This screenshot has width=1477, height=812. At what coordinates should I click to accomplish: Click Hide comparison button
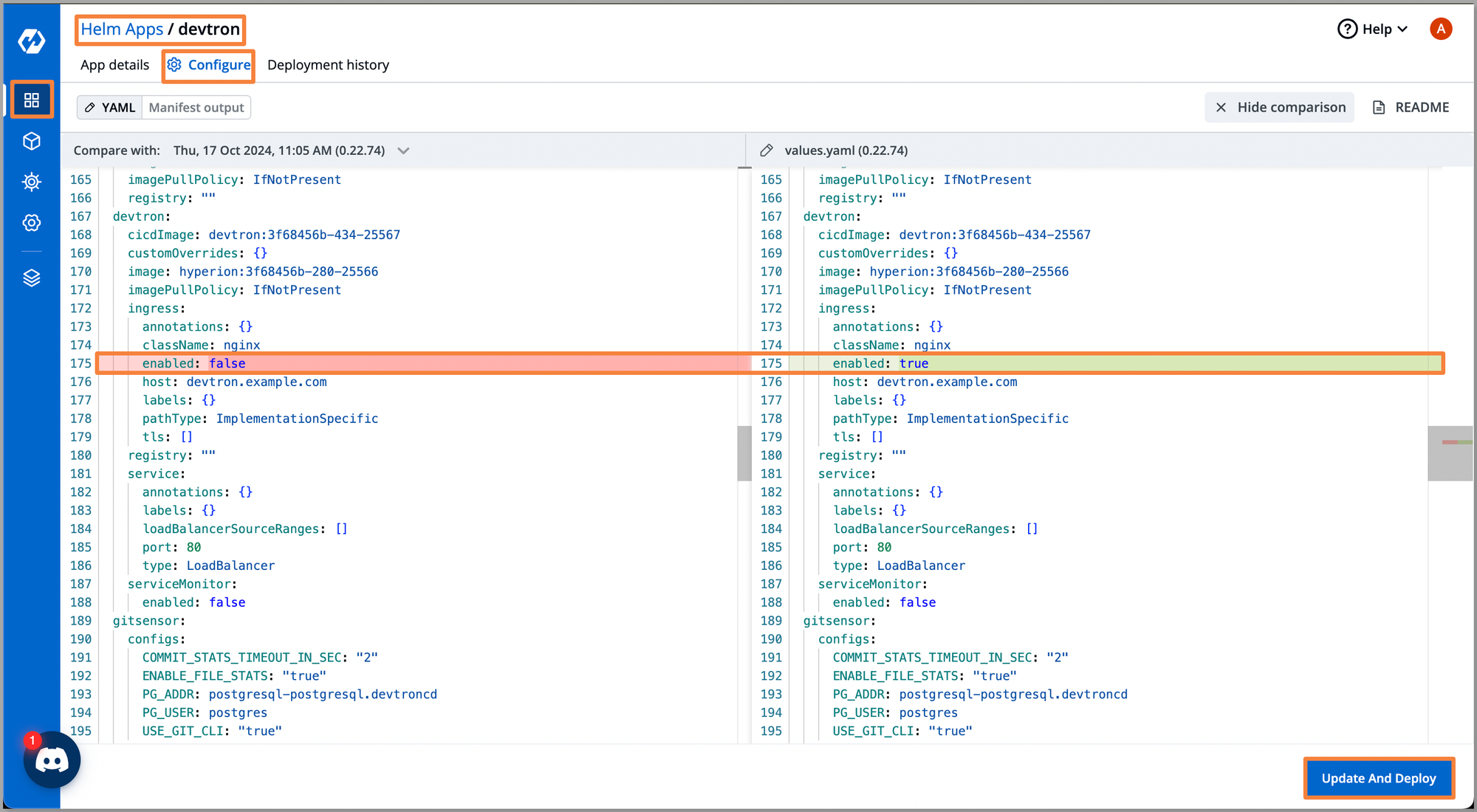pos(1280,107)
